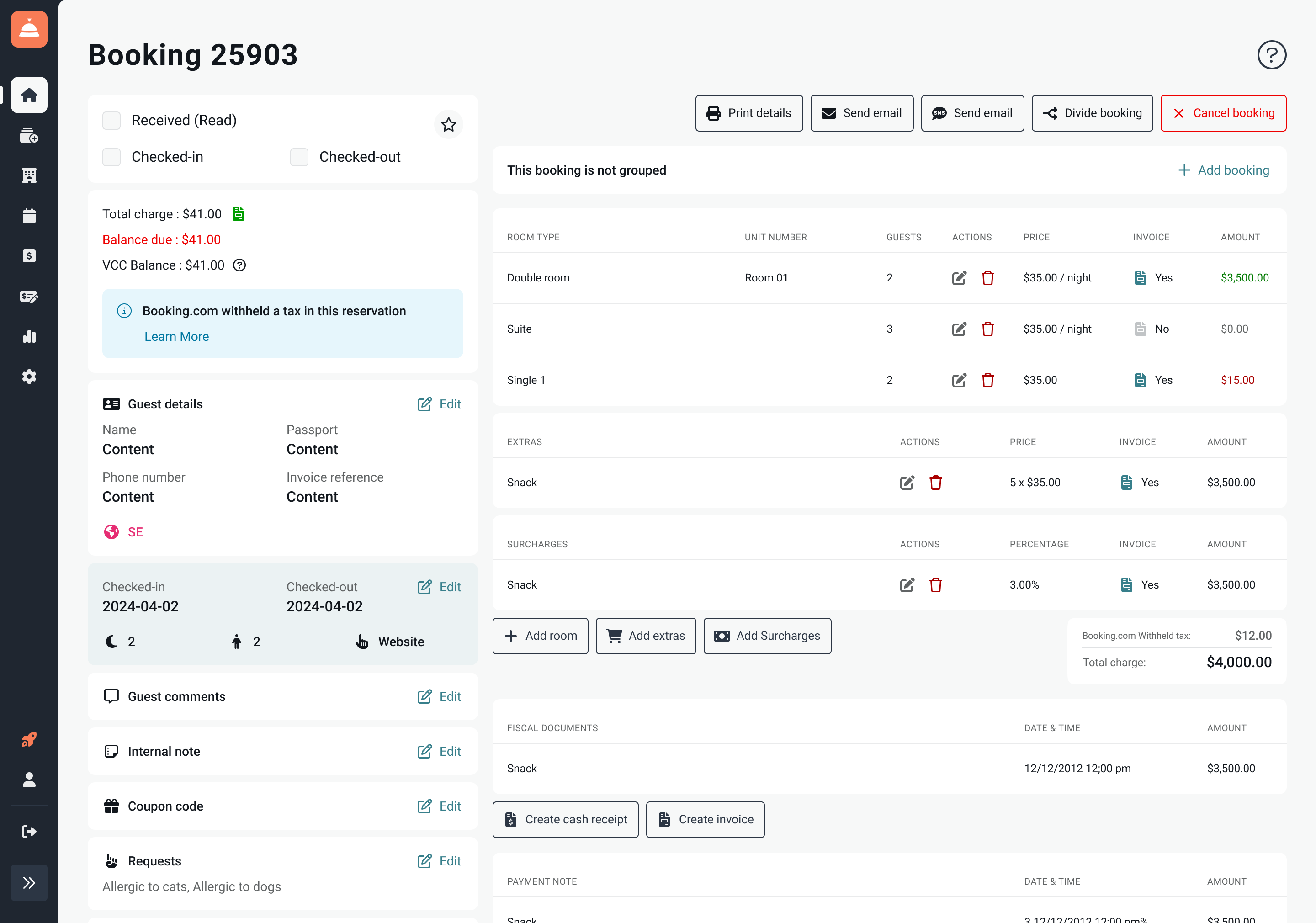The height and width of the screenshot is (923, 1316).
Task: Click Add Surcharges button
Action: (x=767, y=636)
